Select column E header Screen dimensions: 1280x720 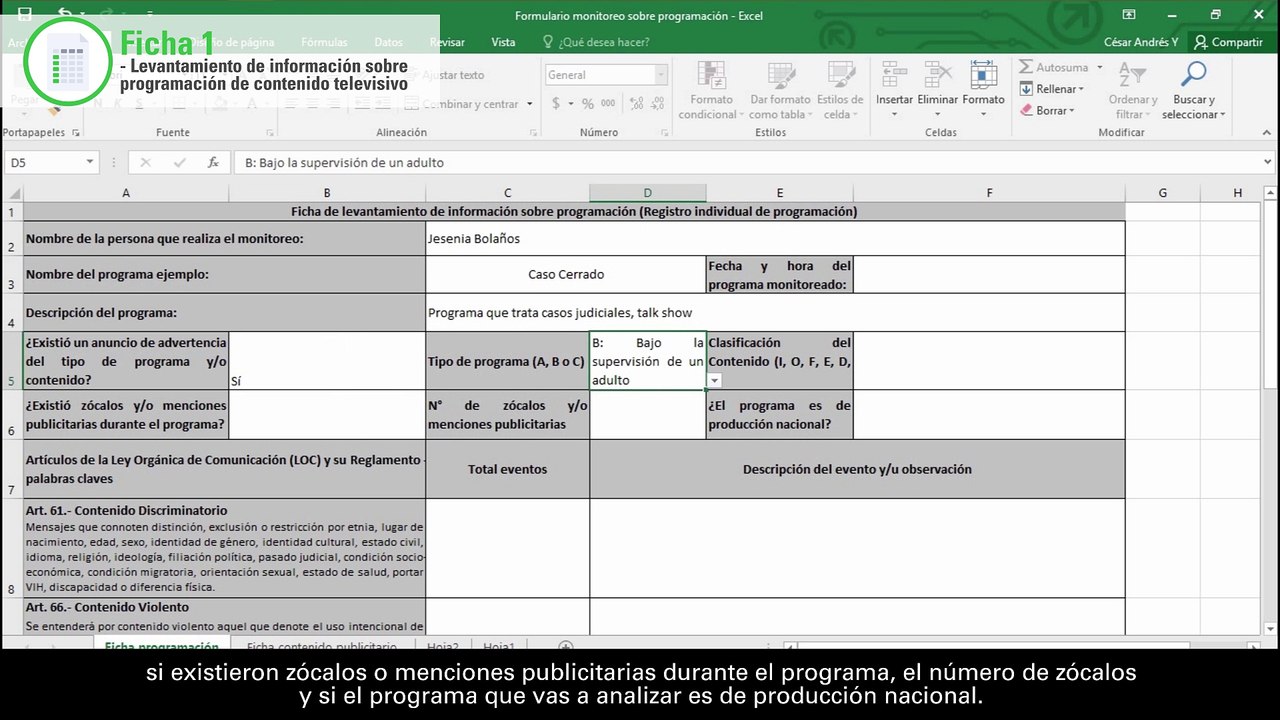780,193
